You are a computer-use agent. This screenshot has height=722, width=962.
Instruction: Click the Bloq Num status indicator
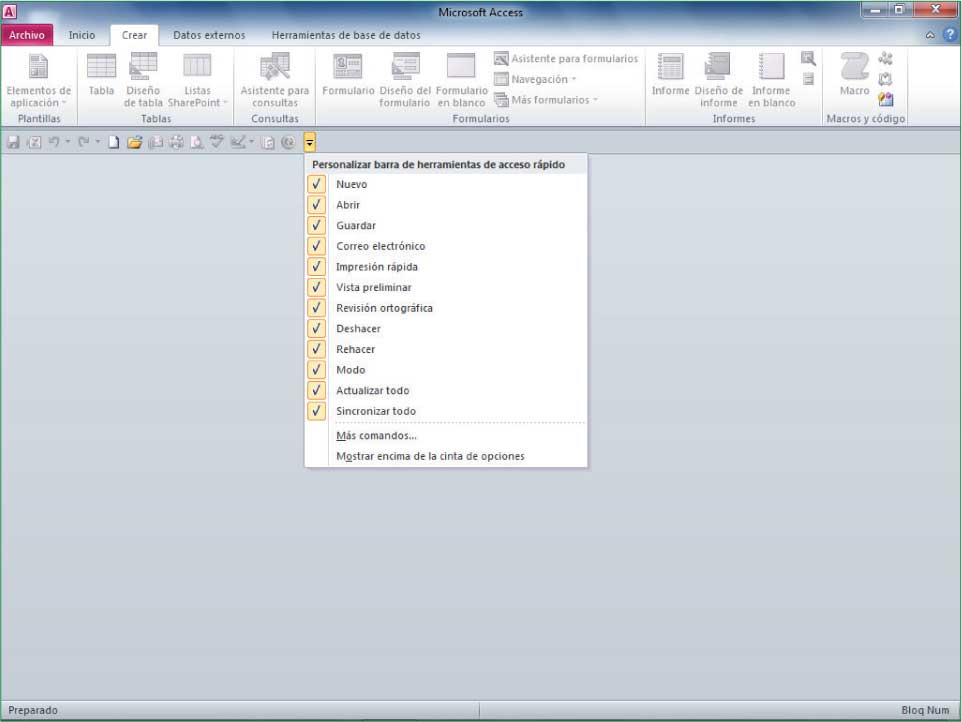click(x=925, y=710)
